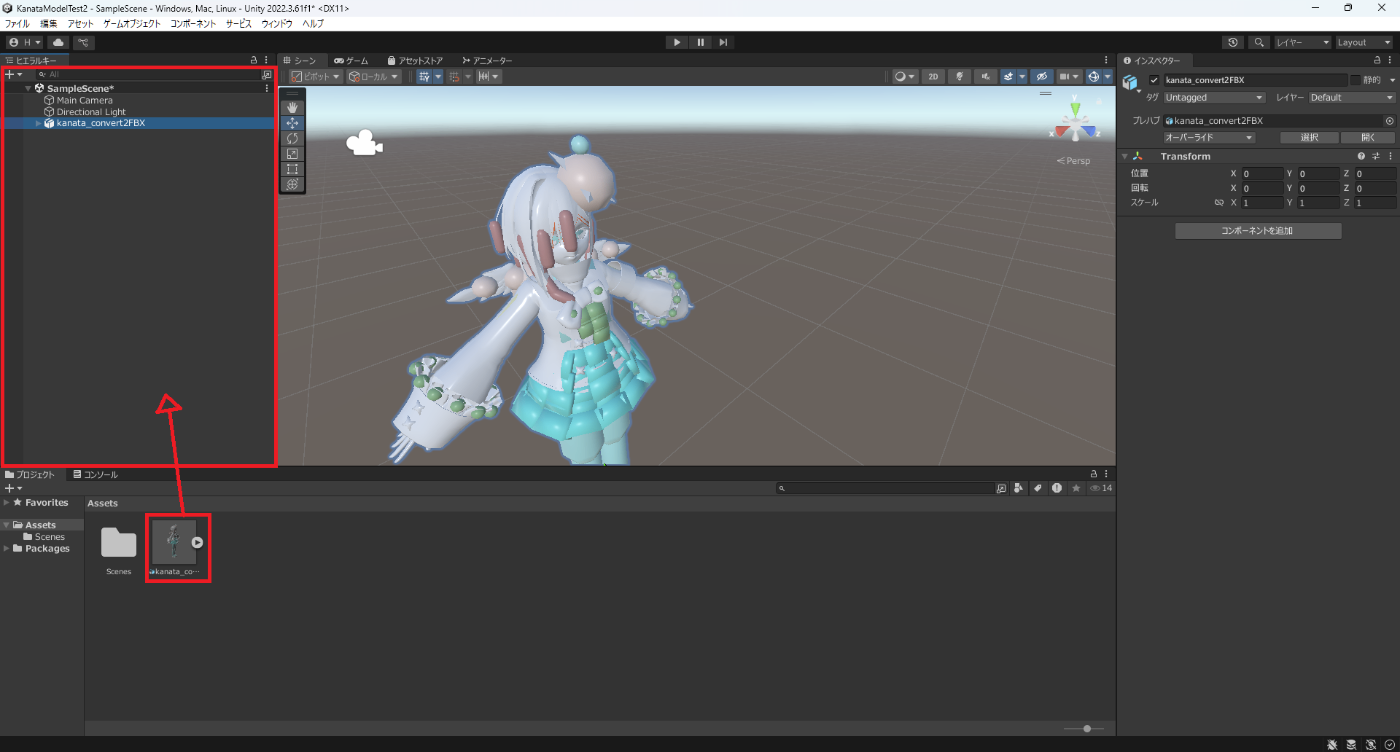The image size is (1400, 752).
Task: Select the Scale tool
Action: (293, 154)
